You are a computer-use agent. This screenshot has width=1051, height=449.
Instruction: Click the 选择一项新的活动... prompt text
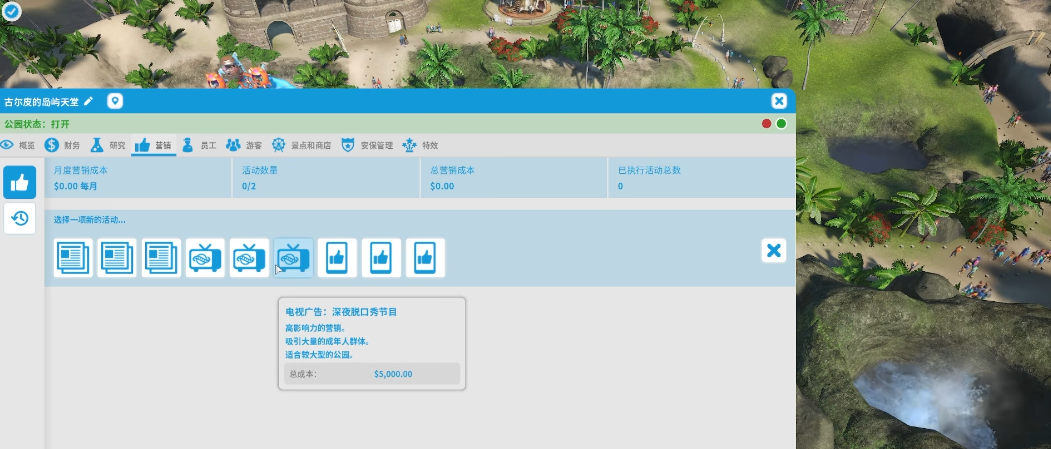[x=90, y=220]
